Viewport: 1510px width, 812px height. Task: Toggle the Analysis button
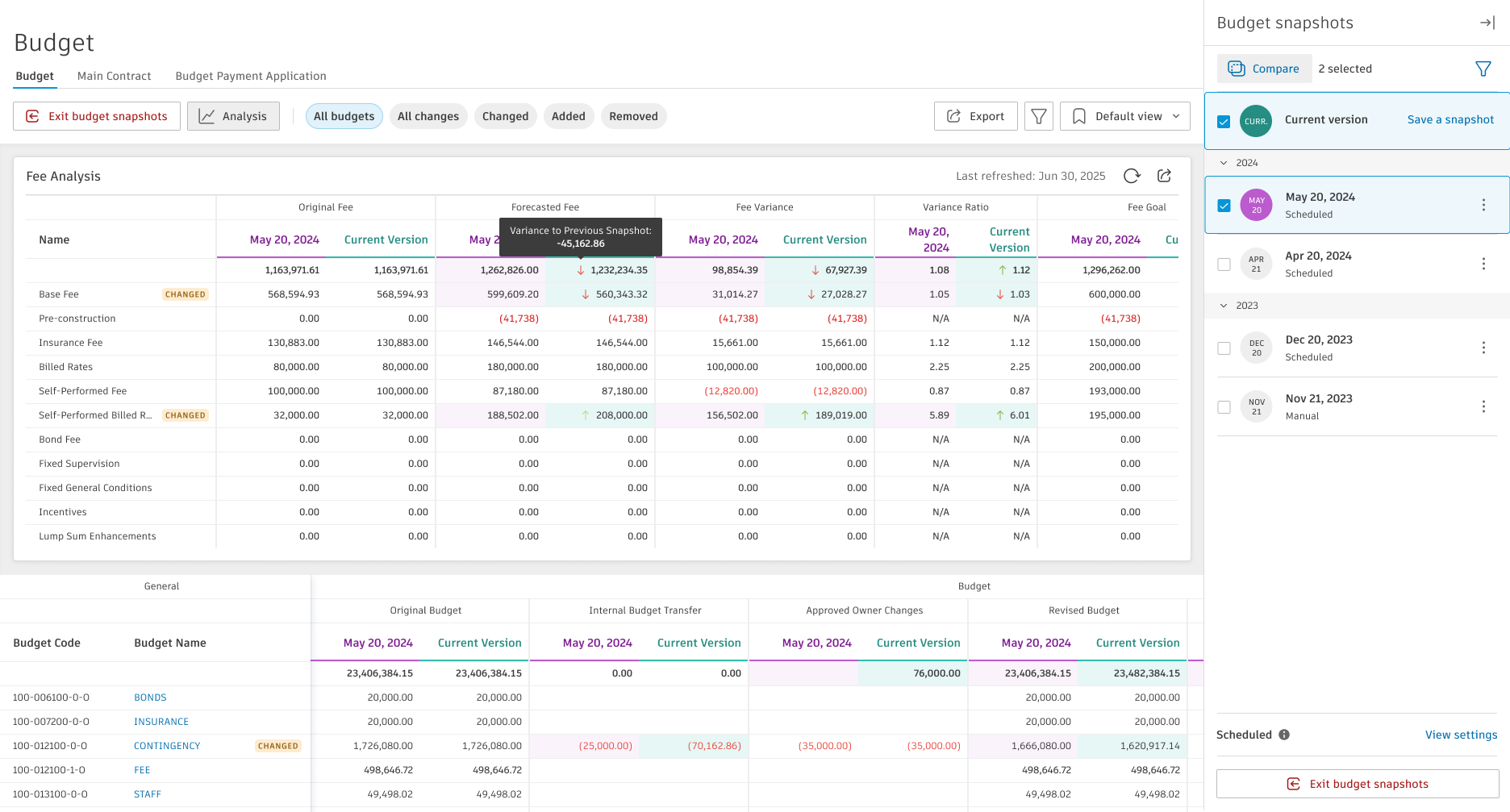[x=233, y=116]
